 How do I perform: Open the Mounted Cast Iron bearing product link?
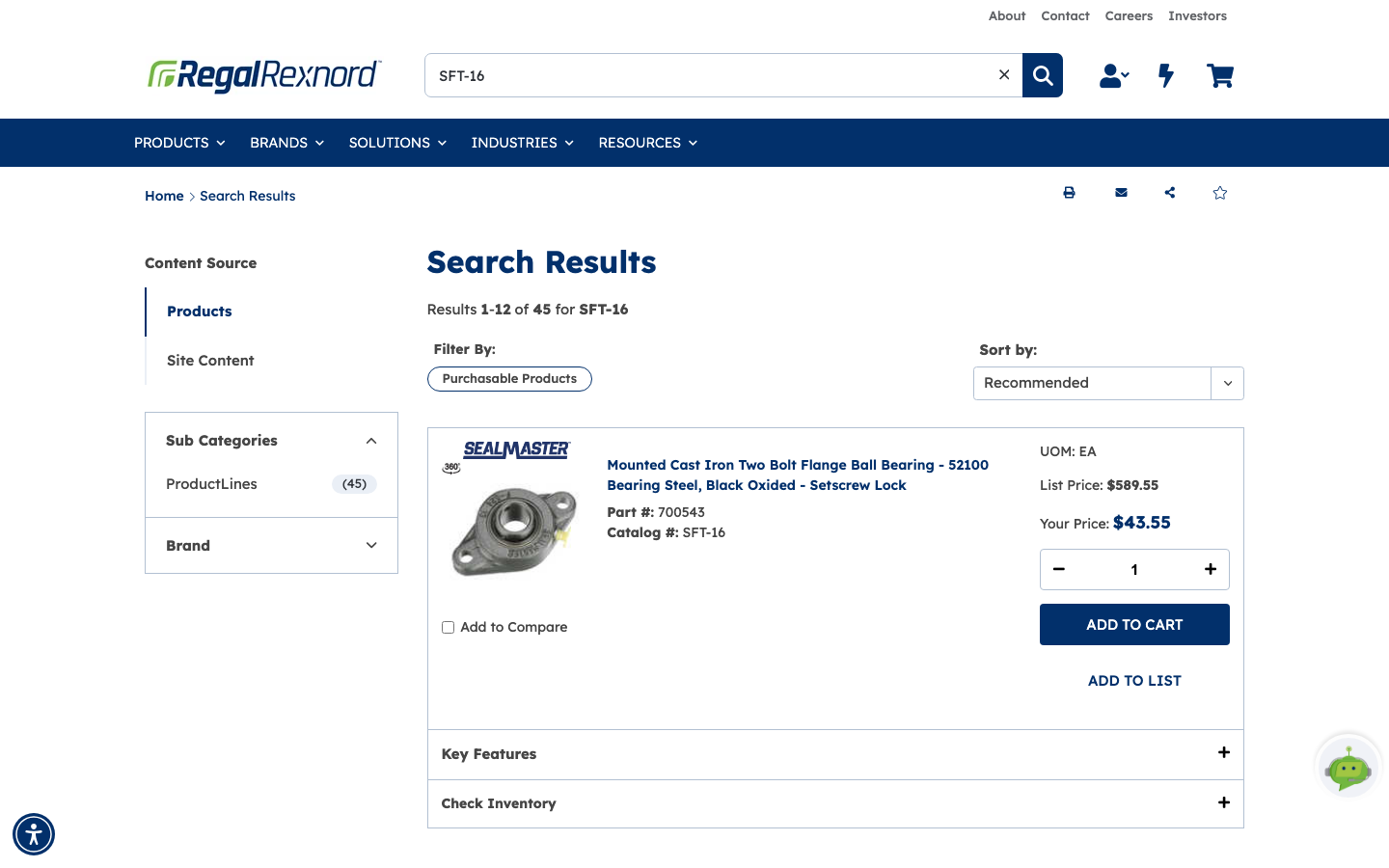coord(798,475)
